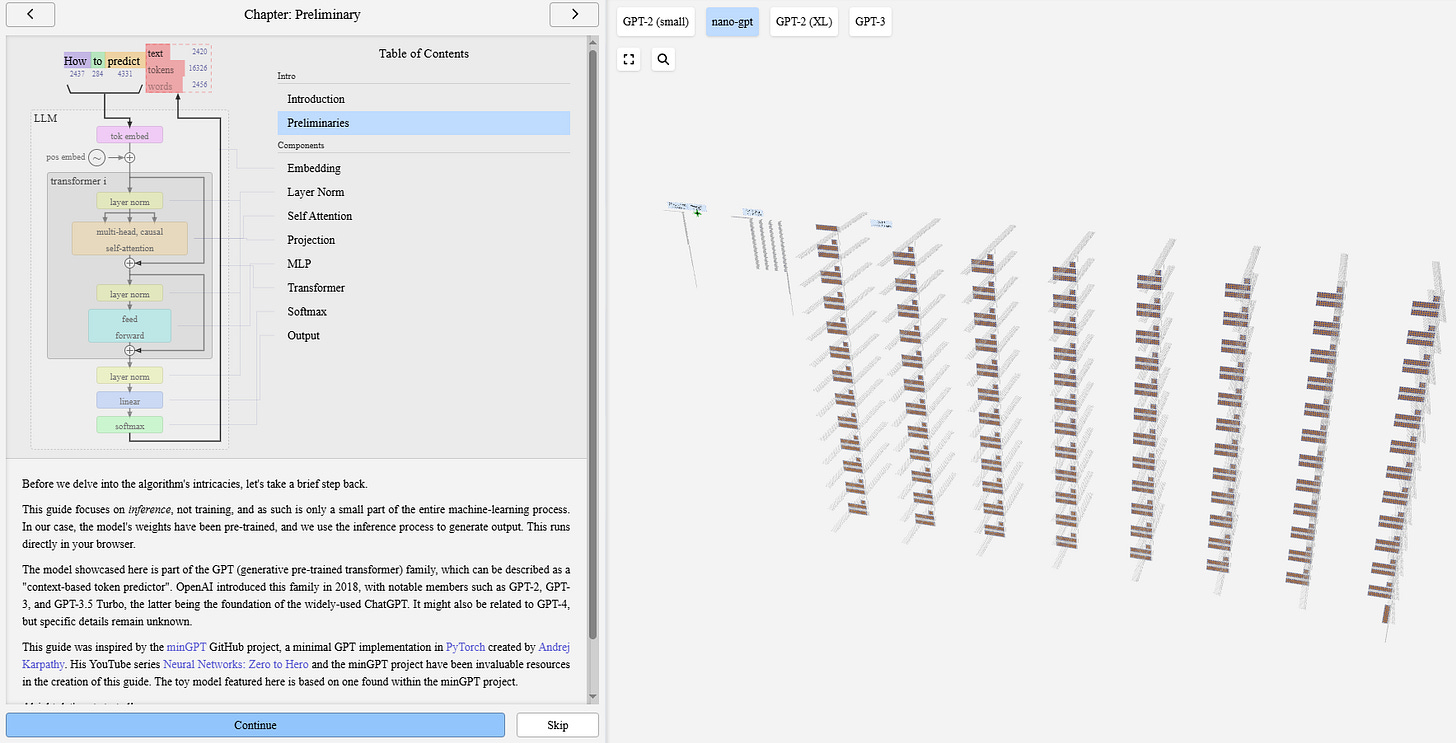Click the "predict" token in diagram

[124, 61]
